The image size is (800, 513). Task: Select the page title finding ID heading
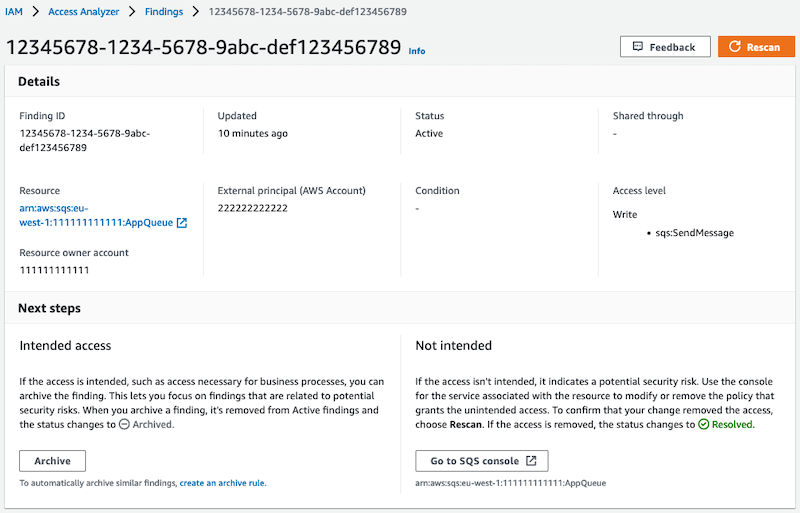[203, 47]
